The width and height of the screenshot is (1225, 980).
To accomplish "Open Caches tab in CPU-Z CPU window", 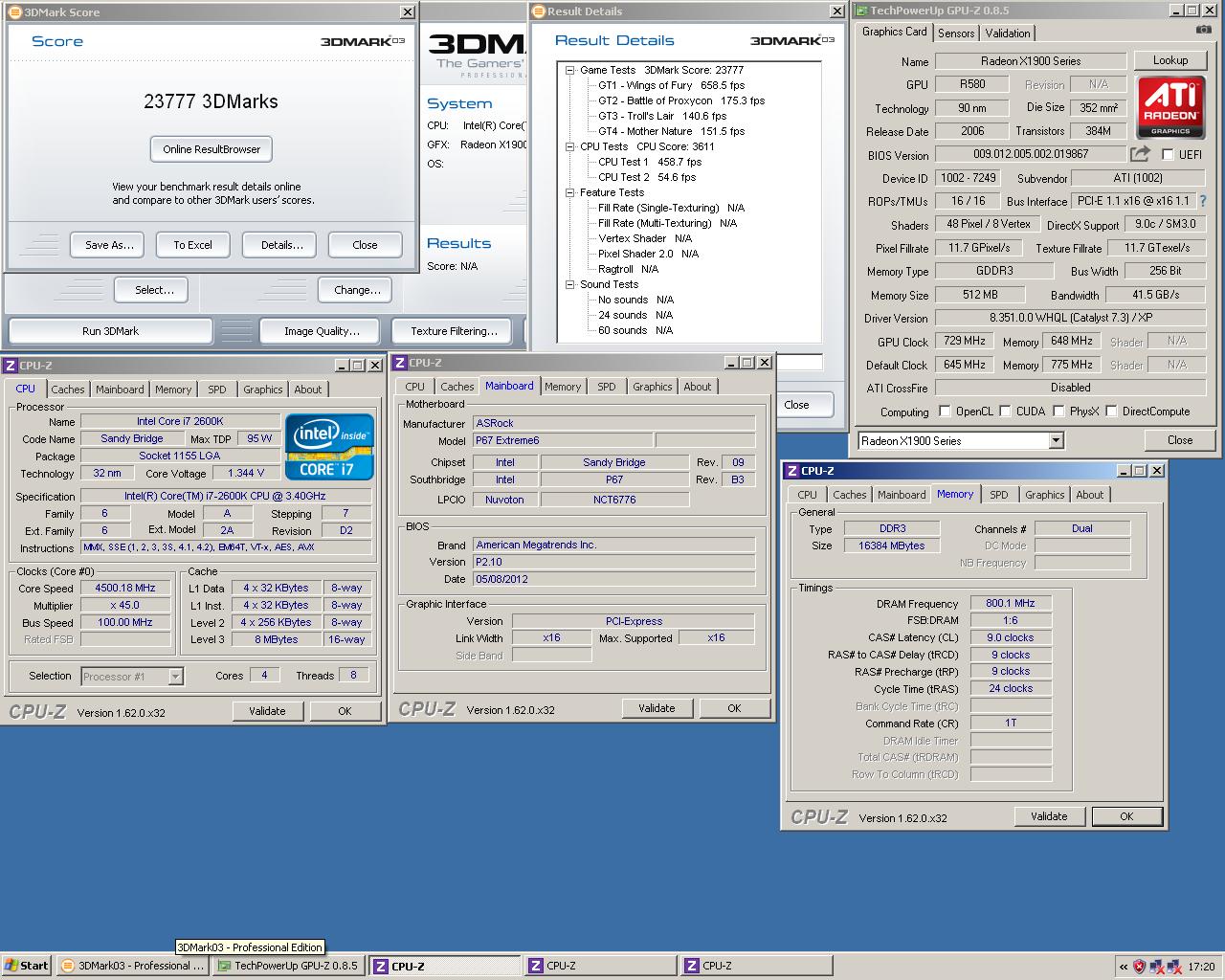I will (x=68, y=390).
